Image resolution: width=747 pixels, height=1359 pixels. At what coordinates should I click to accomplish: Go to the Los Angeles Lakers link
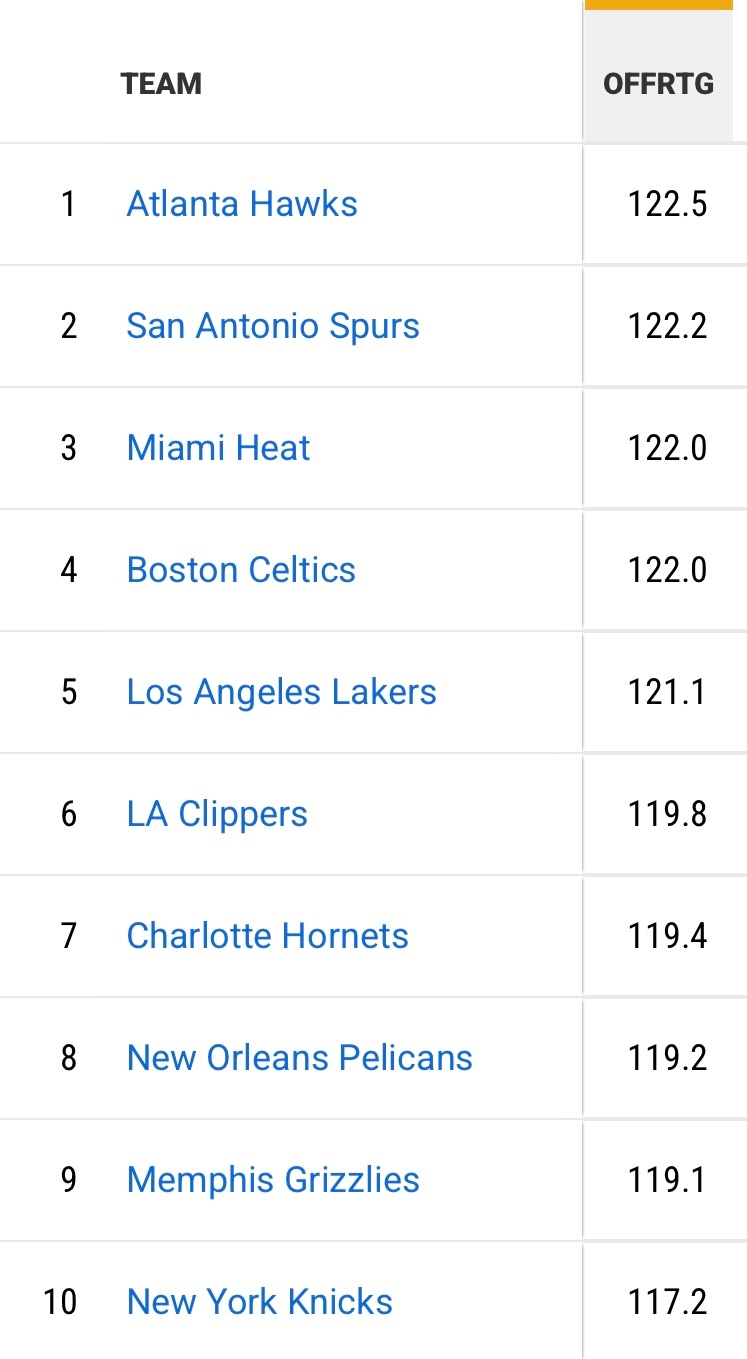pos(281,692)
